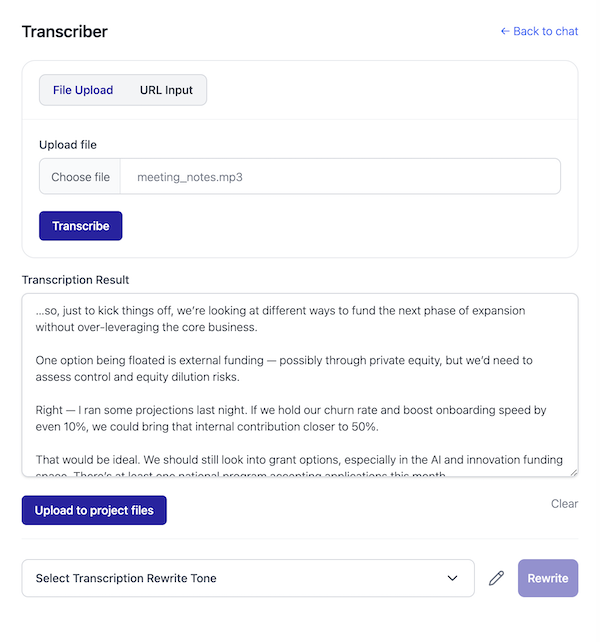Click Upload to project files button
Screen dimensions: 600x642
click(94, 510)
